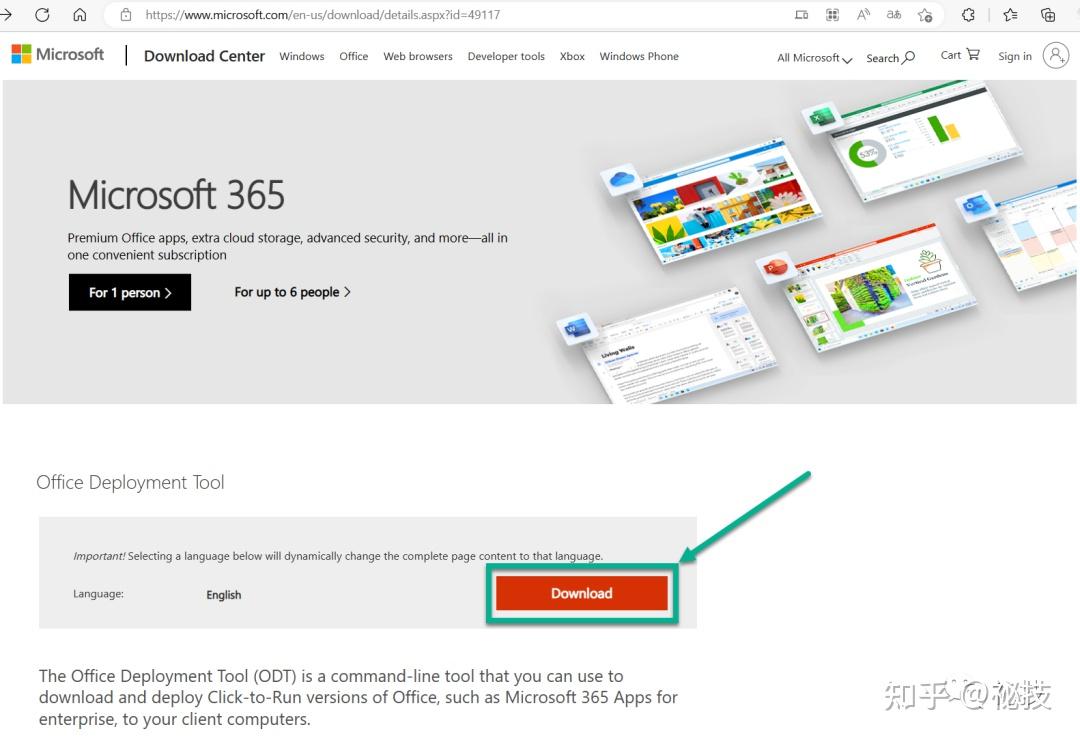
Task: Open the shopping Cart
Action: [960, 55]
